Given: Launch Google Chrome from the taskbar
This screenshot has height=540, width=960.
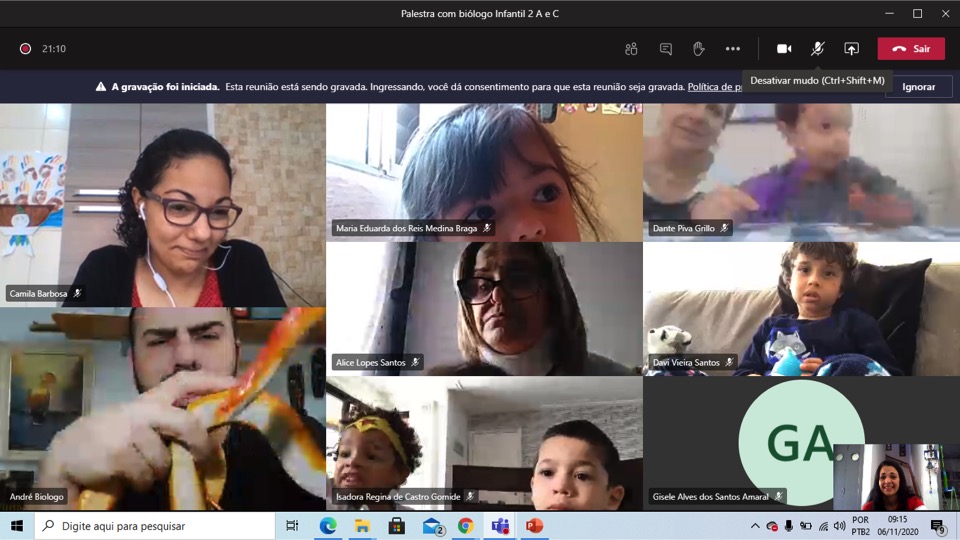Looking at the screenshot, I should pos(466,526).
